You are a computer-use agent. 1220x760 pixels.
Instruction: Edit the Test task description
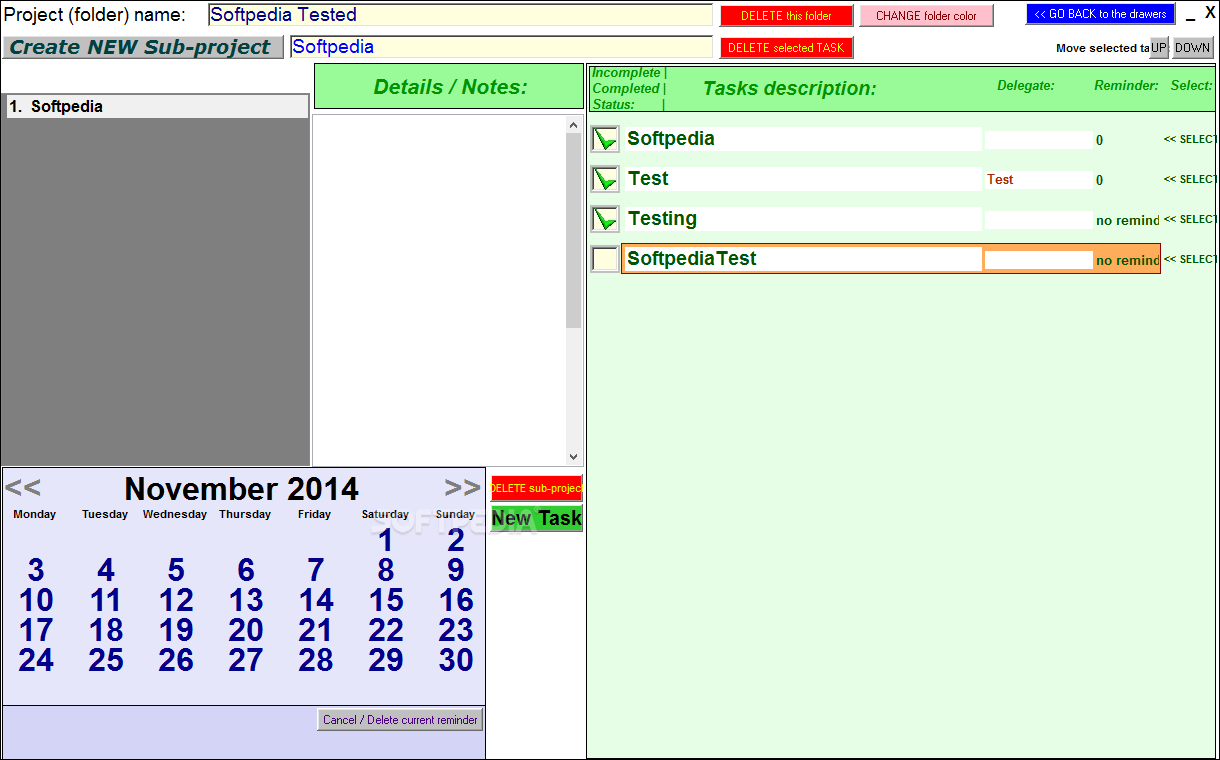(802, 179)
